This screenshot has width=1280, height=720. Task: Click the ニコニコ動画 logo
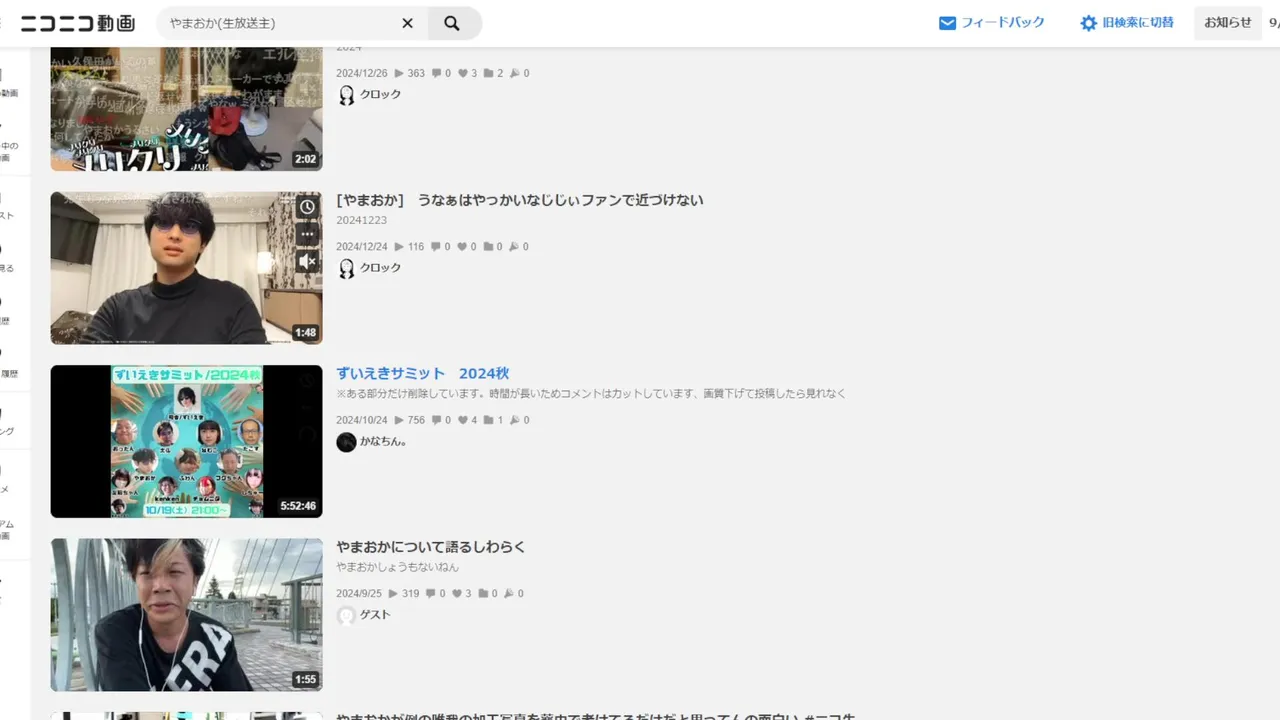click(78, 23)
